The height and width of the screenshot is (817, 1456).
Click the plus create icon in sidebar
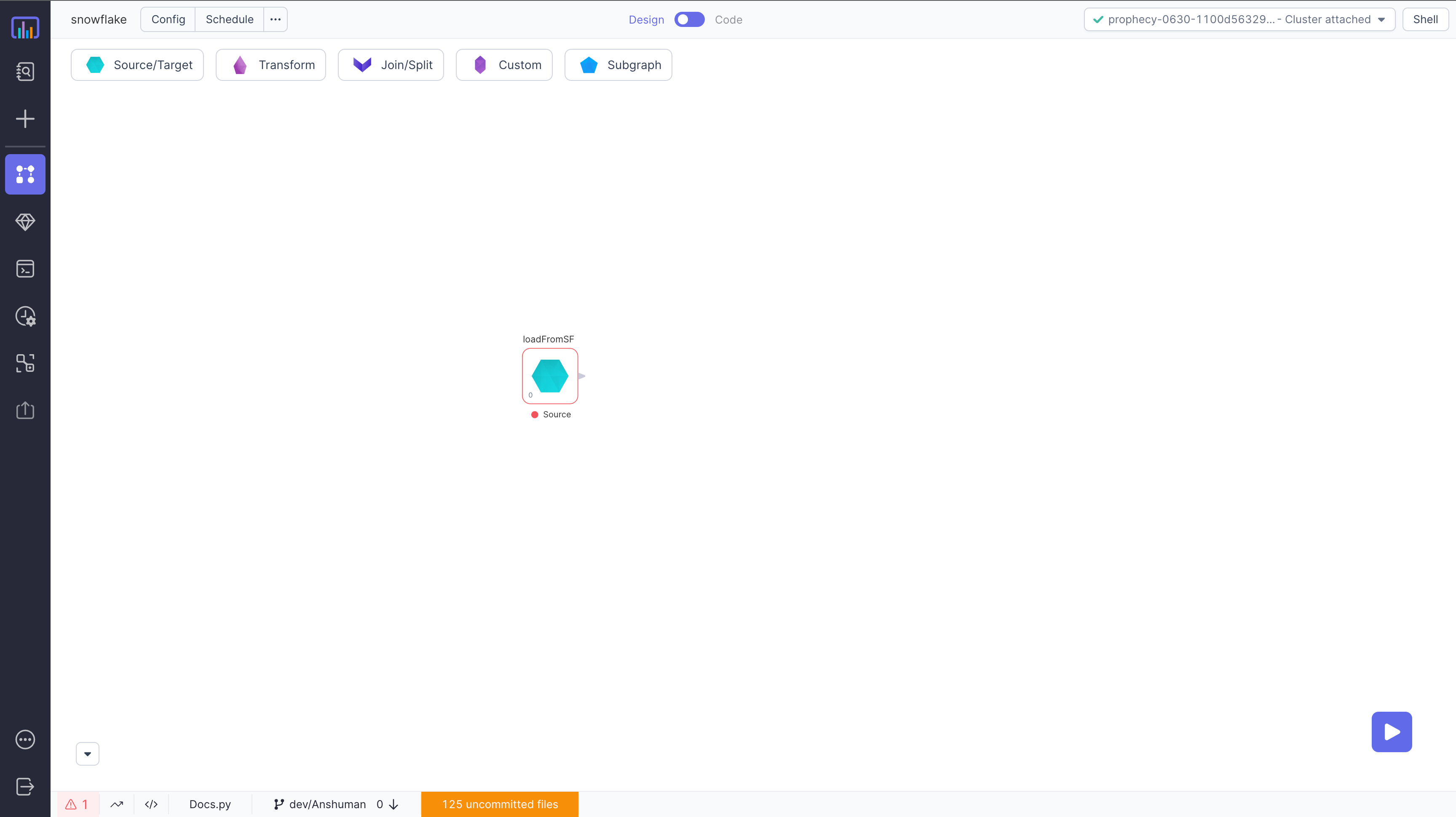[25, 119]
